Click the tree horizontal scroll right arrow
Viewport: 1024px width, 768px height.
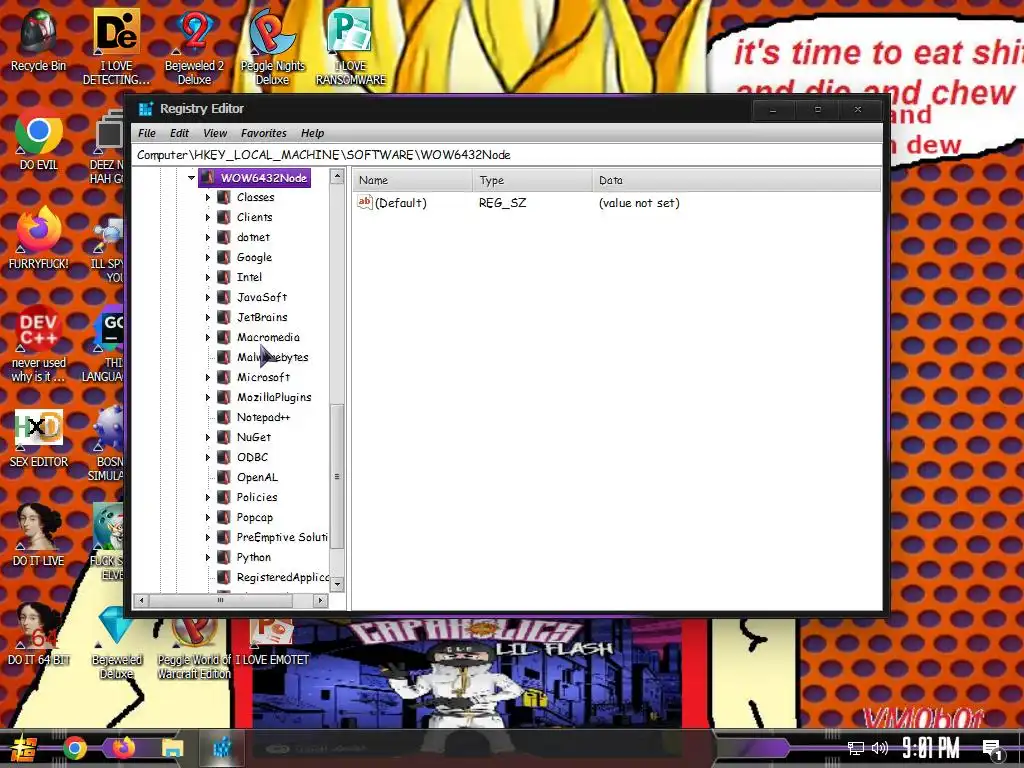click(x=320, y=600)
